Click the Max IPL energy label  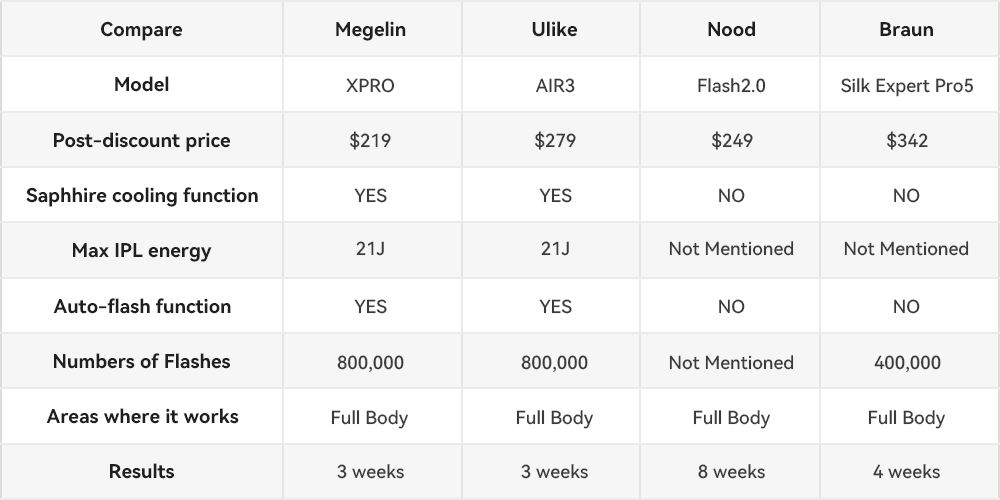point(141,251)
